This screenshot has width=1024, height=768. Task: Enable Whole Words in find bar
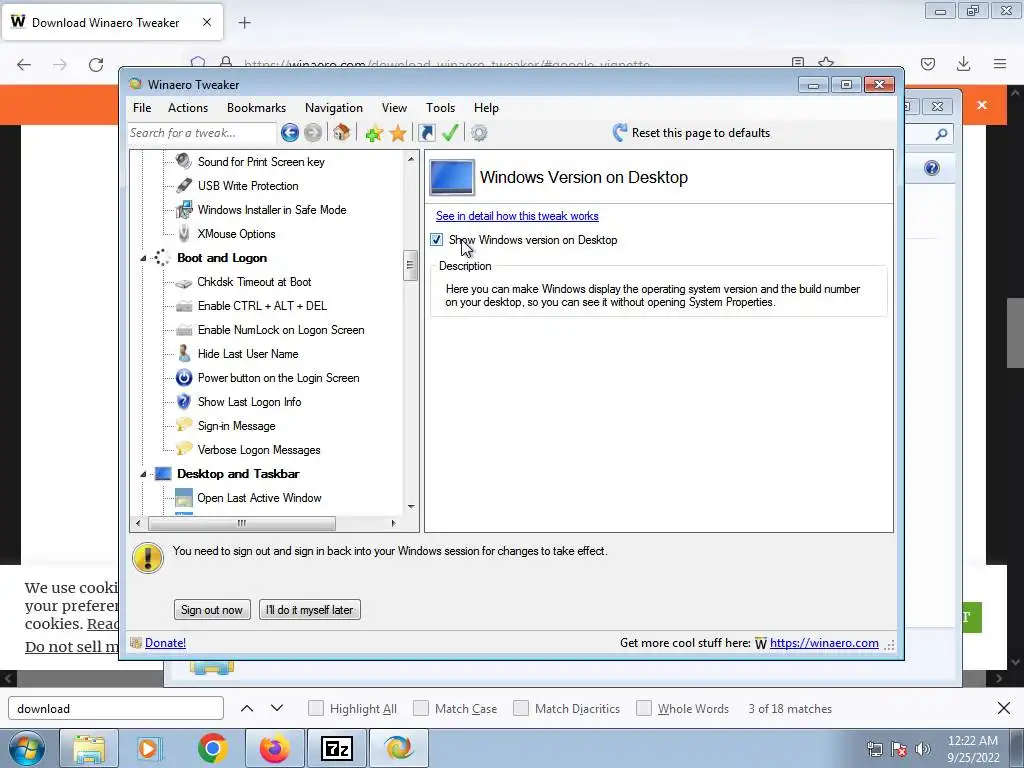[644, 709]
